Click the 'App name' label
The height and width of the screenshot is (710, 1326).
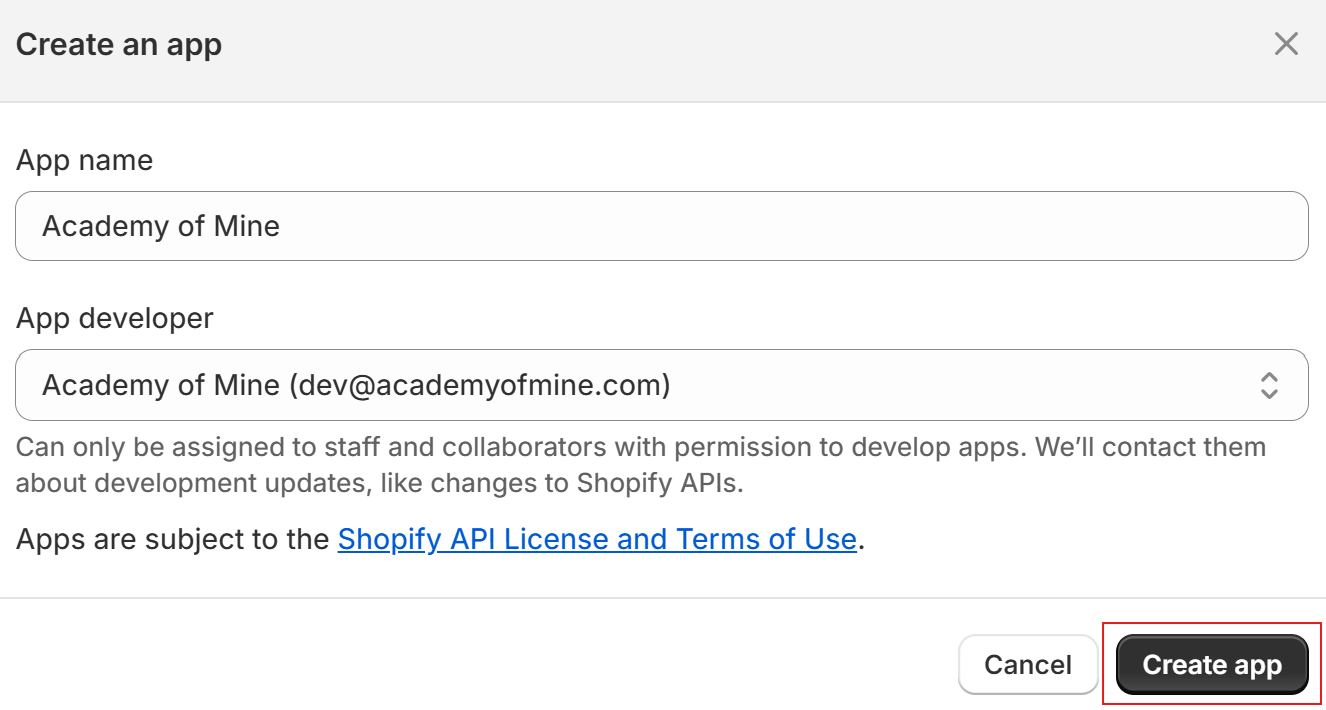pos(85,161)
